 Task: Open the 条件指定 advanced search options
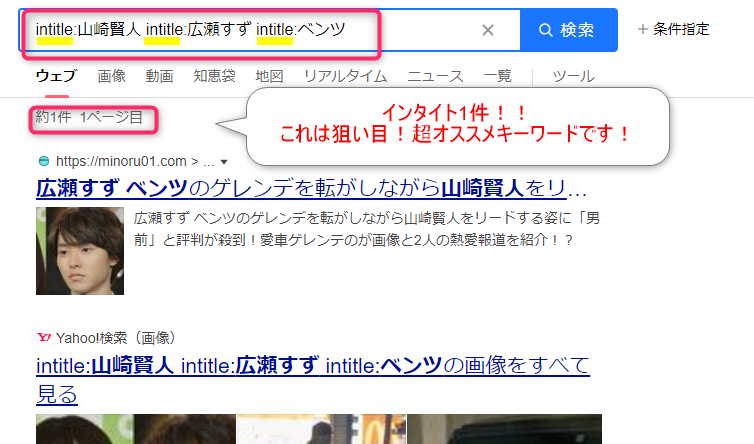point(673,30)
